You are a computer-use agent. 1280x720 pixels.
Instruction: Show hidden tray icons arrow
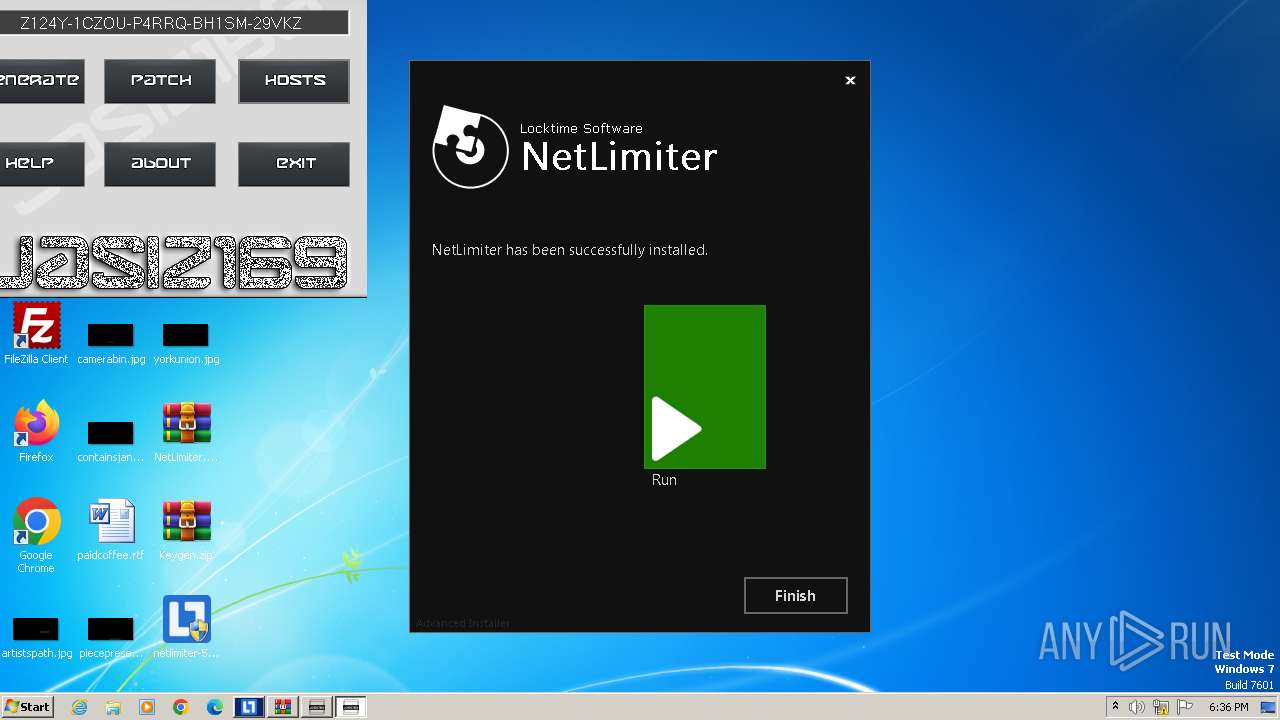pyautogui.click(x=1116, y=707)
